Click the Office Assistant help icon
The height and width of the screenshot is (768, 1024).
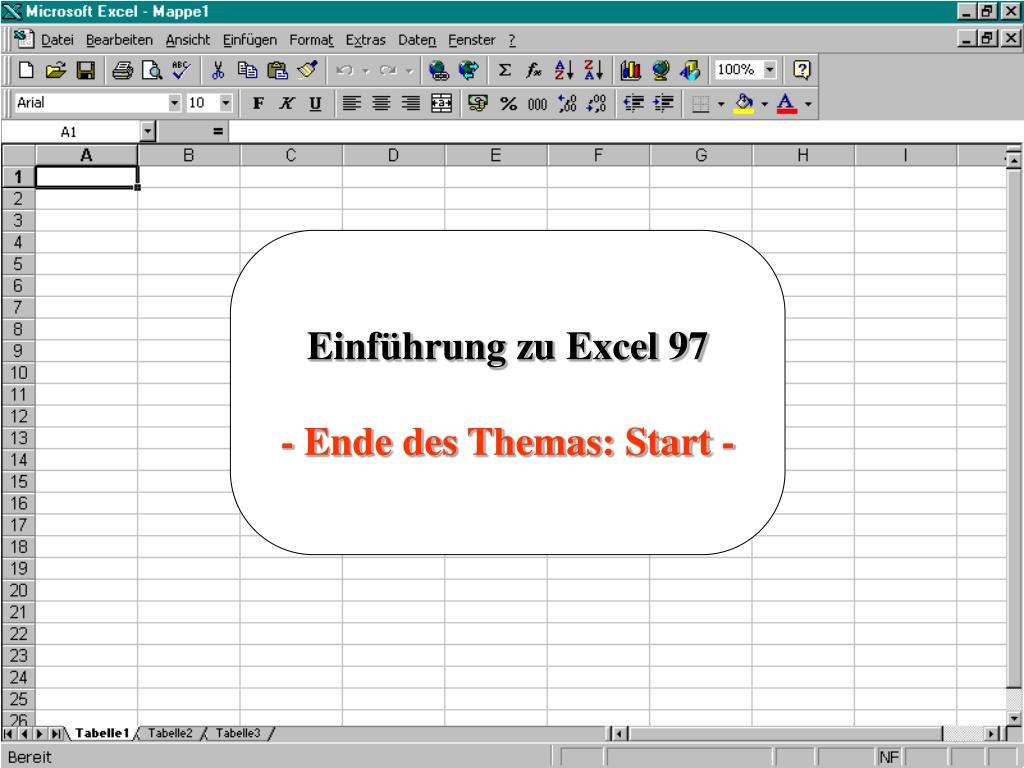tap(801, 70)
